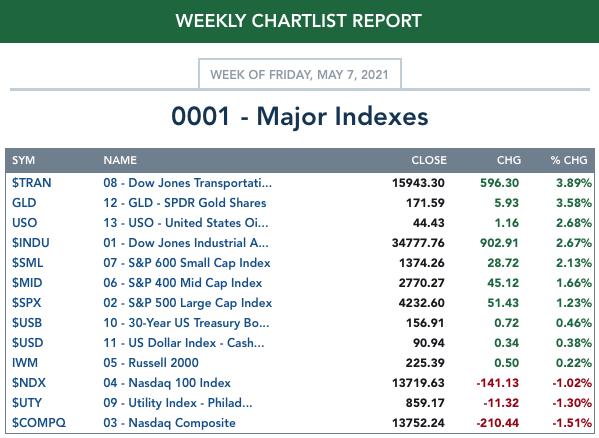Image resolution: width=599 pixels, height=438 pixels.
Task: Open GLD - SPDR Gold Shares link
Action: point(185,203)
